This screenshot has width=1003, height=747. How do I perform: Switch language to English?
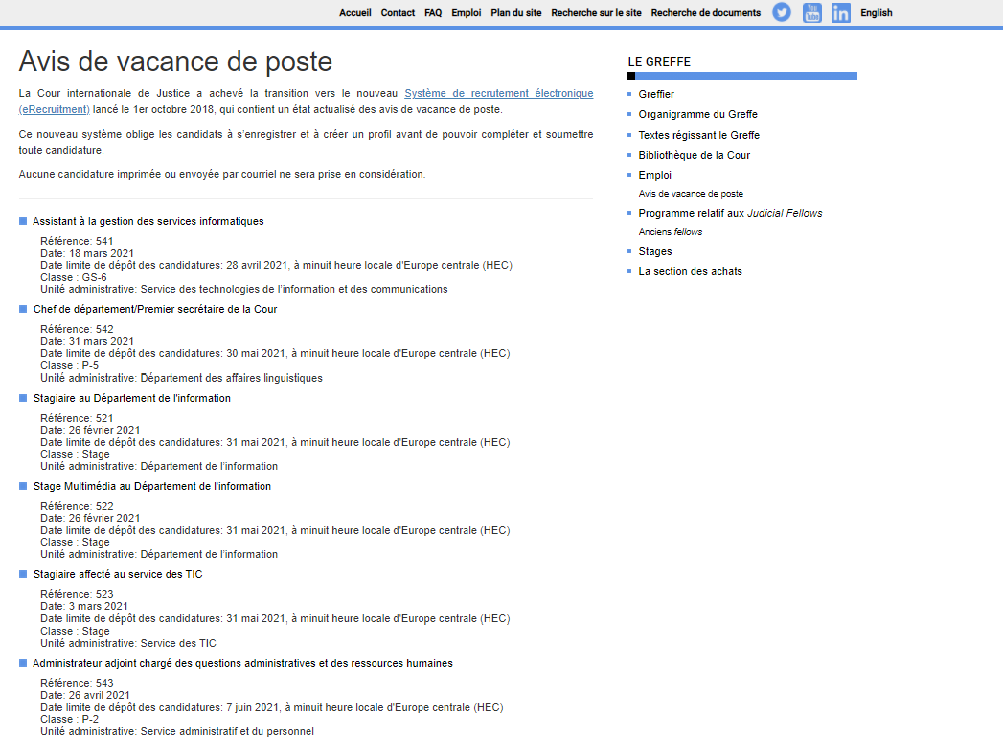[876, 12]
